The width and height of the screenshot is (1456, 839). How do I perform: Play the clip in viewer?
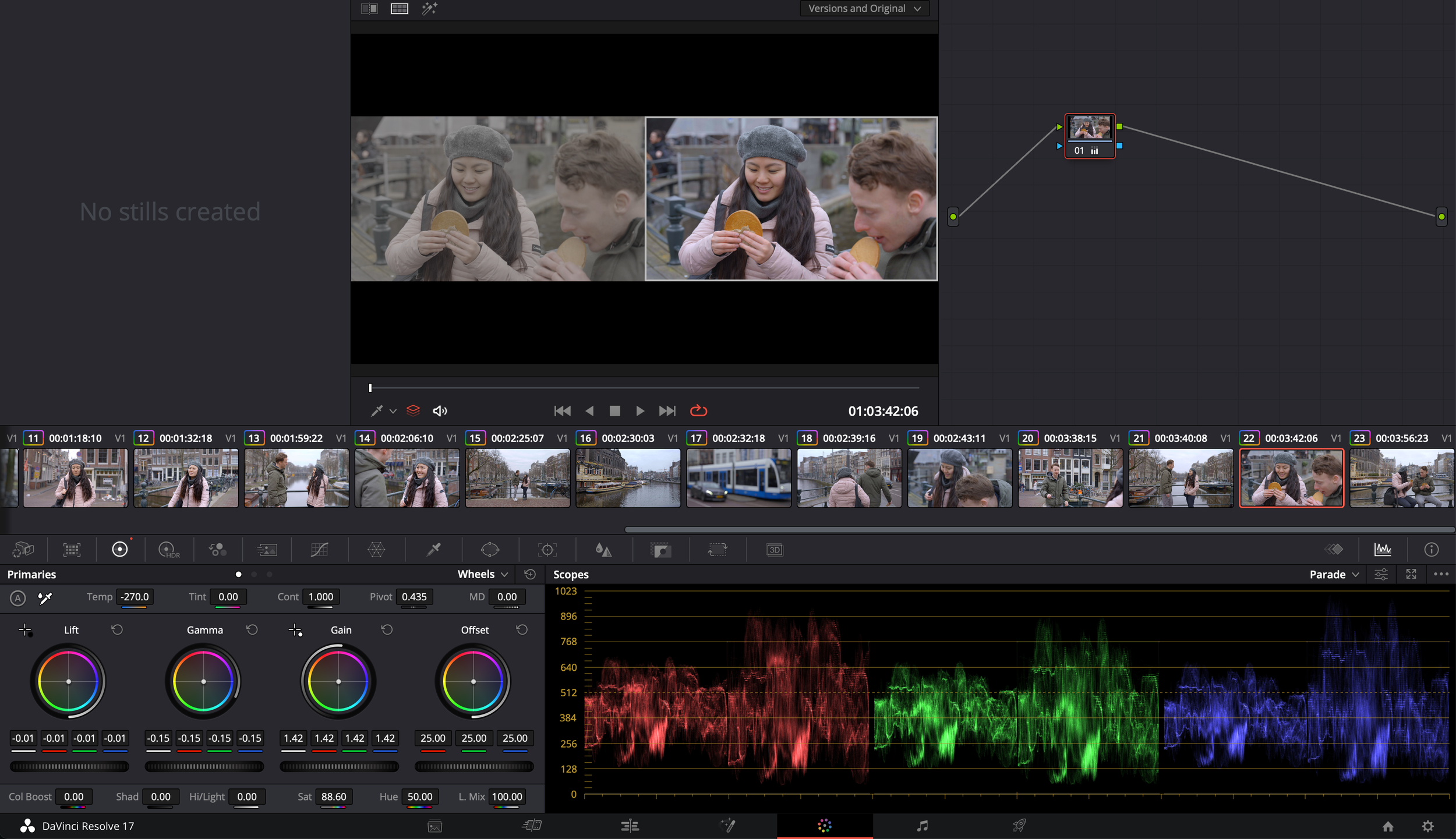tap(639, 411)
